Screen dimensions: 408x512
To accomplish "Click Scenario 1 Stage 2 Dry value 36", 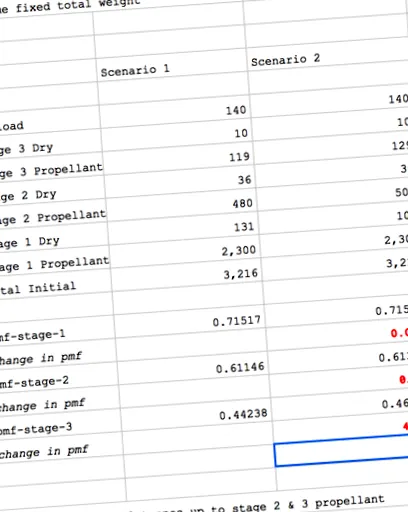I will pos(244,180).
